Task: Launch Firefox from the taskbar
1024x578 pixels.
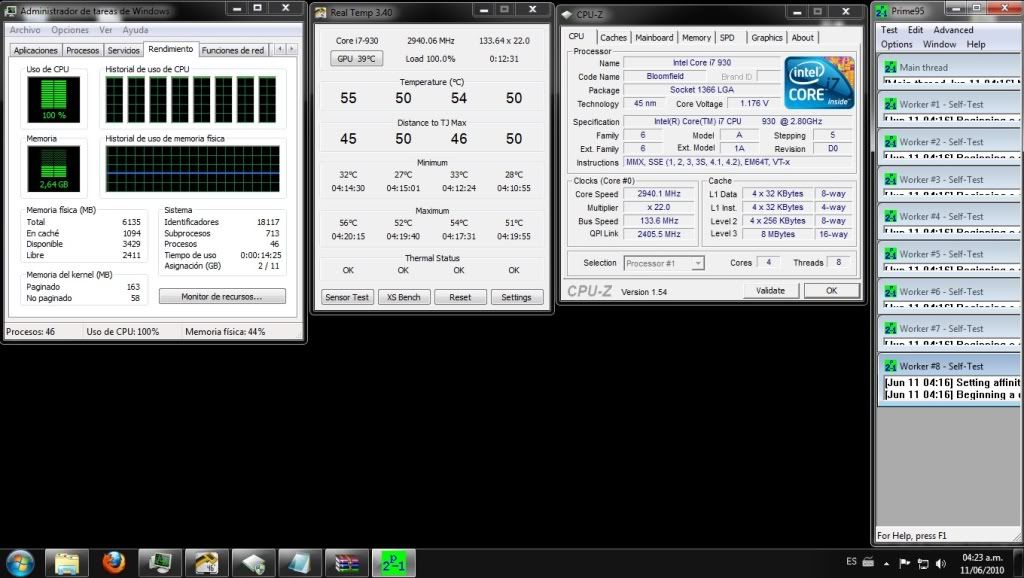Action: click(x=114, y=563)
